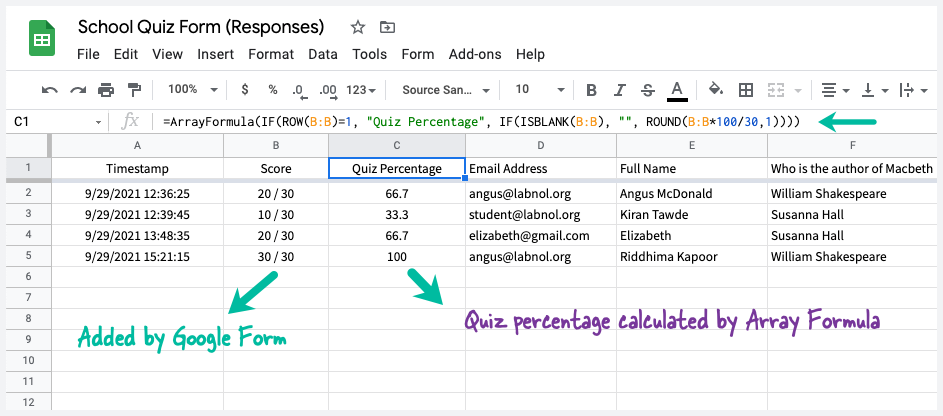Select cell with student@labnol.org
The image size is (943, 416).
point(541,214)
